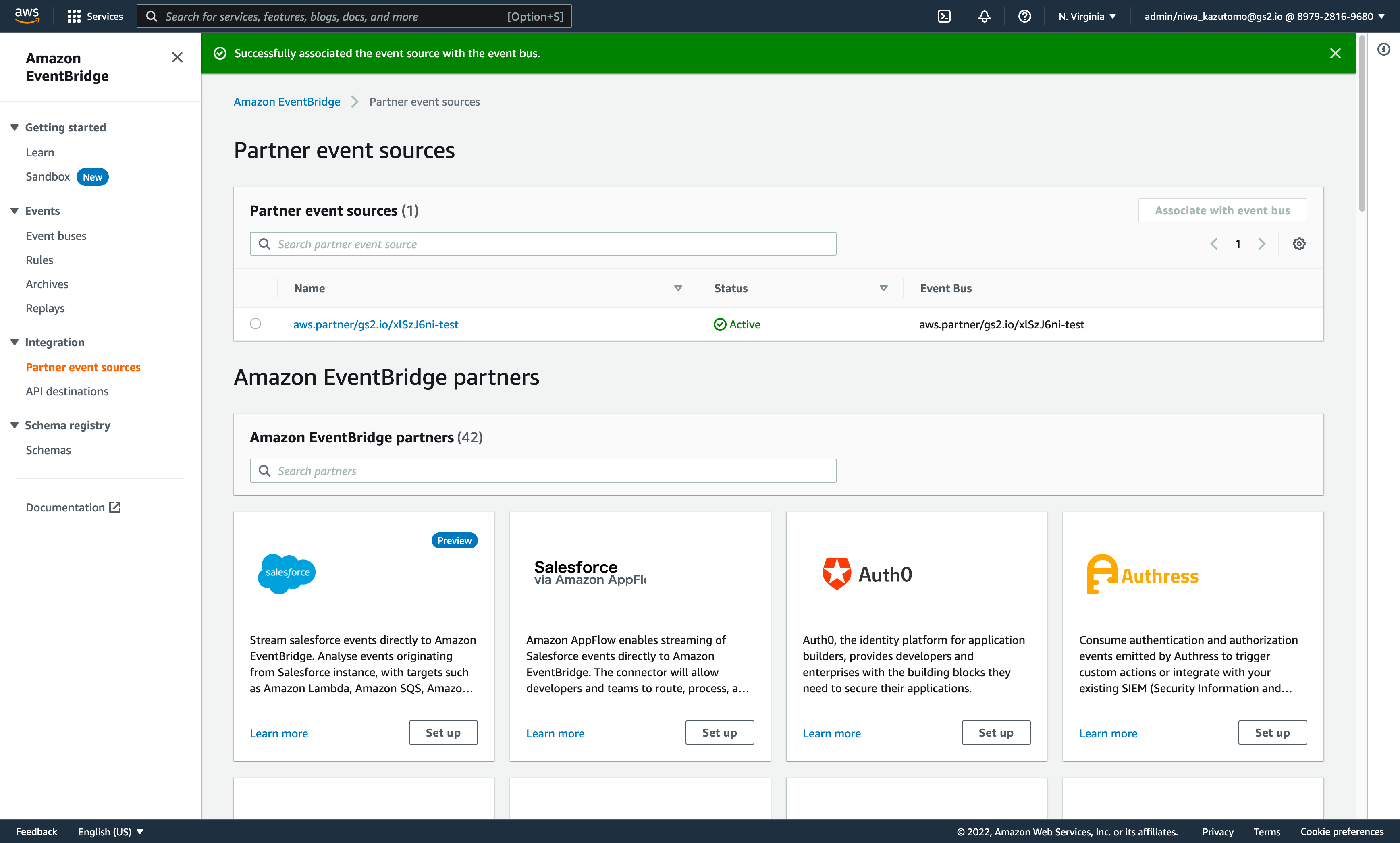Click the Auth0 logo

[x=867, y=574]
